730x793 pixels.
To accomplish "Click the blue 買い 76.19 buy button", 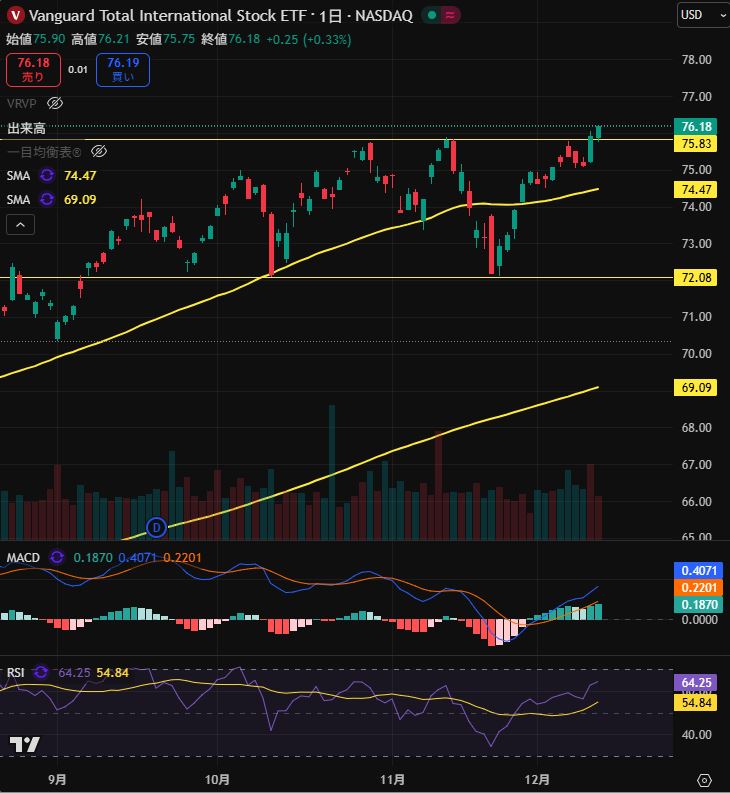I will (x=123, y=69).
